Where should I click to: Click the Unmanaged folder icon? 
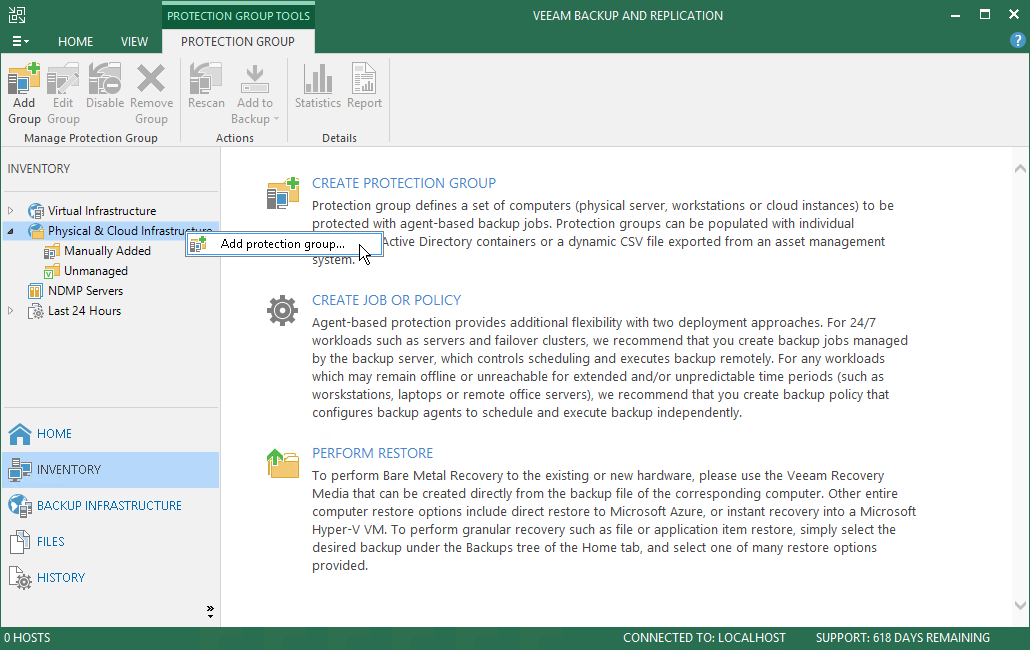[52, 271]
